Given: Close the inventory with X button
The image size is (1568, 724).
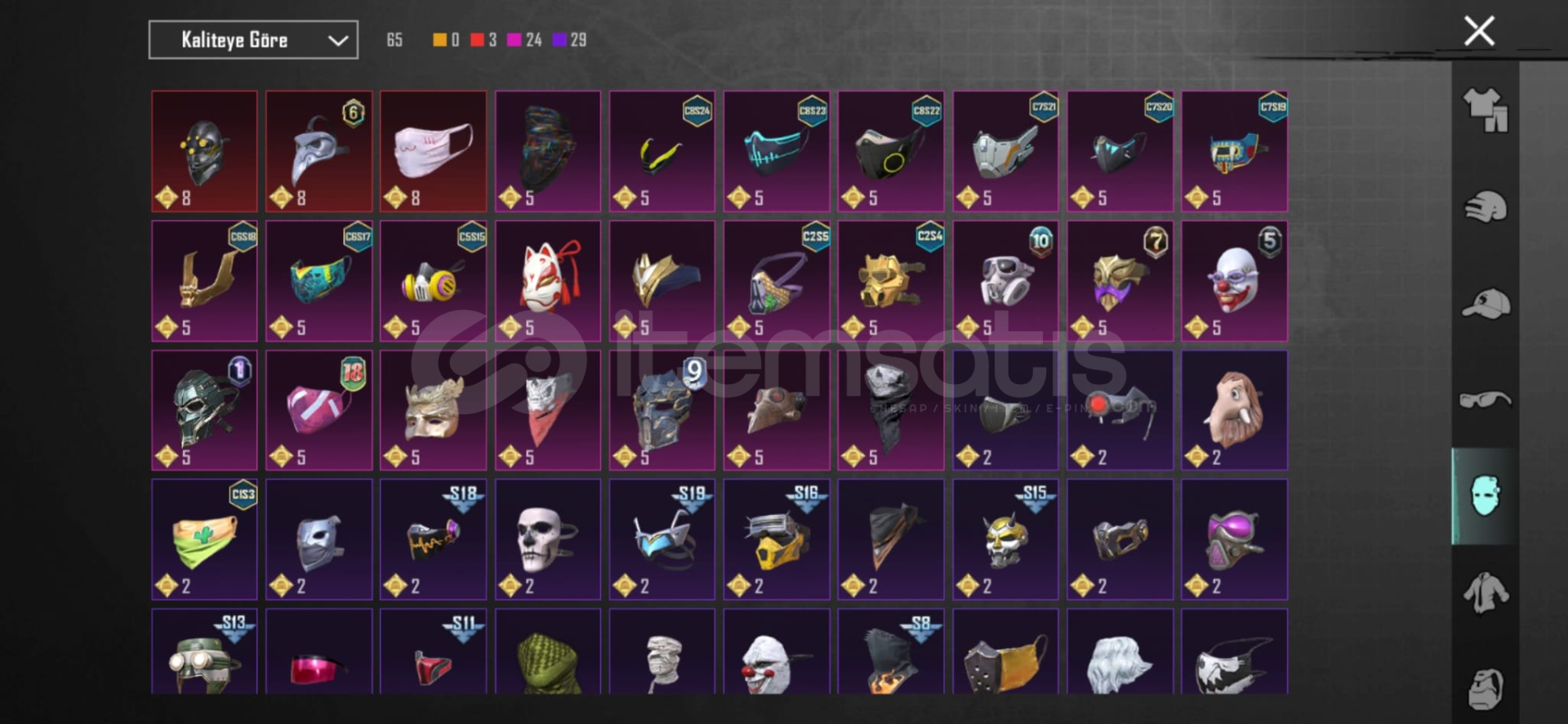Looking at the screenshot, I should point(1479,31).
